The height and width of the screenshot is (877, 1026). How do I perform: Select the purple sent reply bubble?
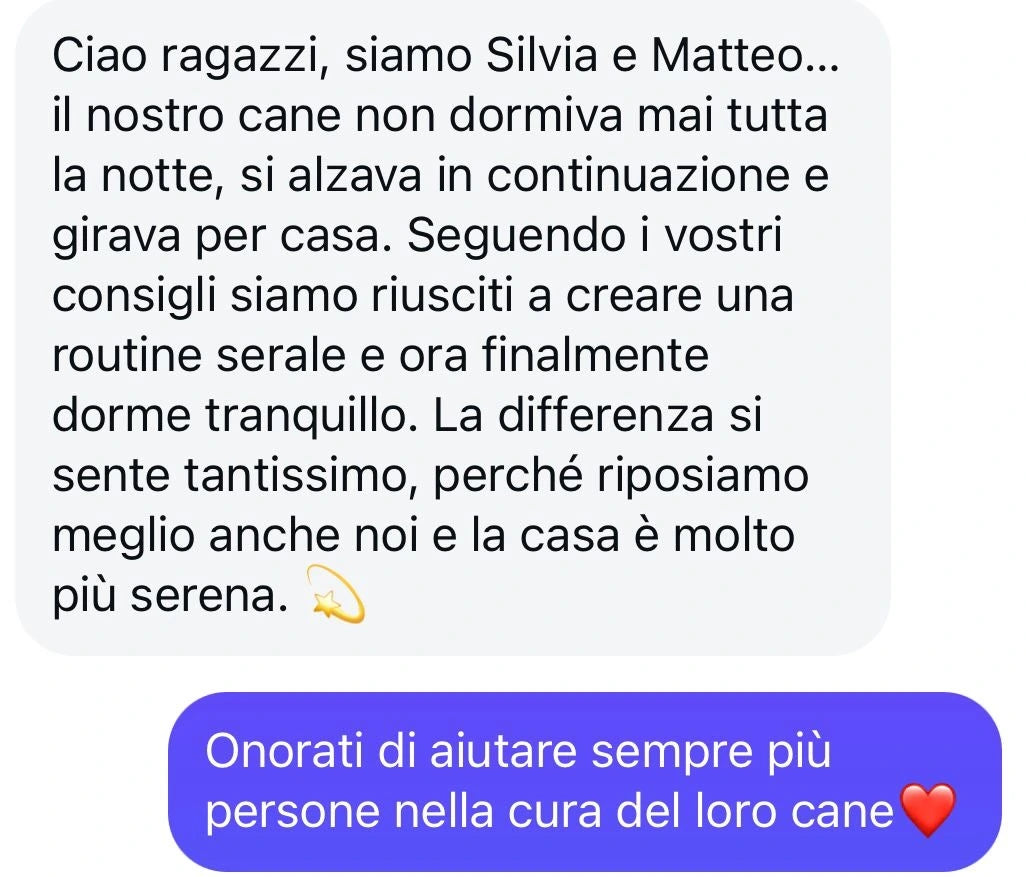[x=585, y=781]
